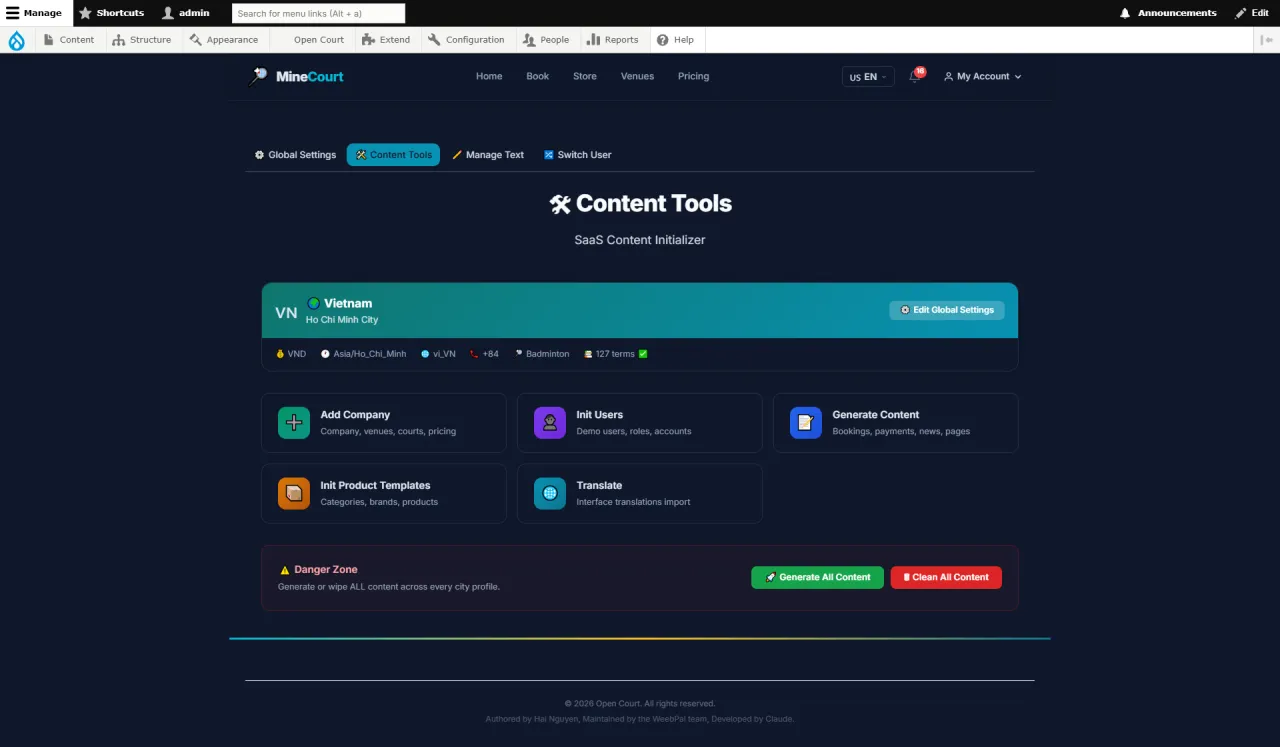
Task: Click the Danger Zone warning triangle icon
Action: click(x=285, y=570)
